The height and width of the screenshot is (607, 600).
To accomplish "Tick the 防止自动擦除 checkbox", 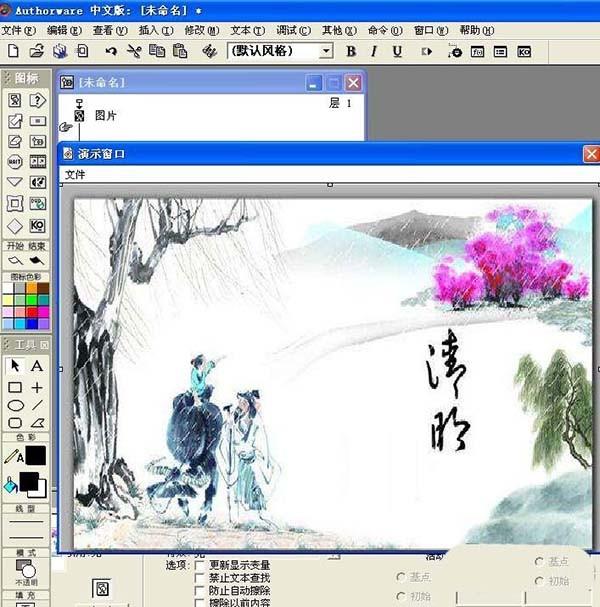I will coord(200,590).
